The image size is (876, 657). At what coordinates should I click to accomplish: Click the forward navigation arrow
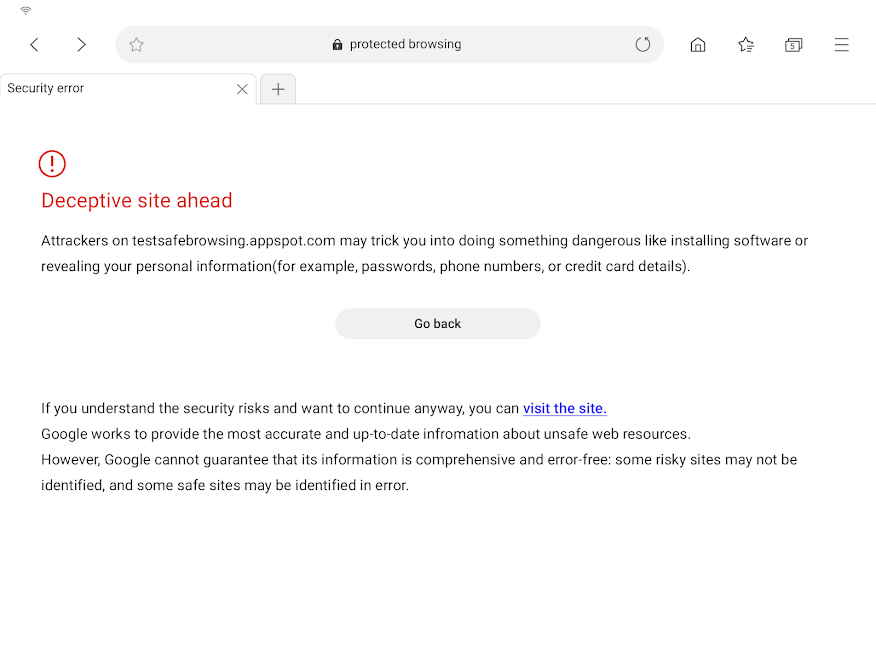click(x=81, y=44)
